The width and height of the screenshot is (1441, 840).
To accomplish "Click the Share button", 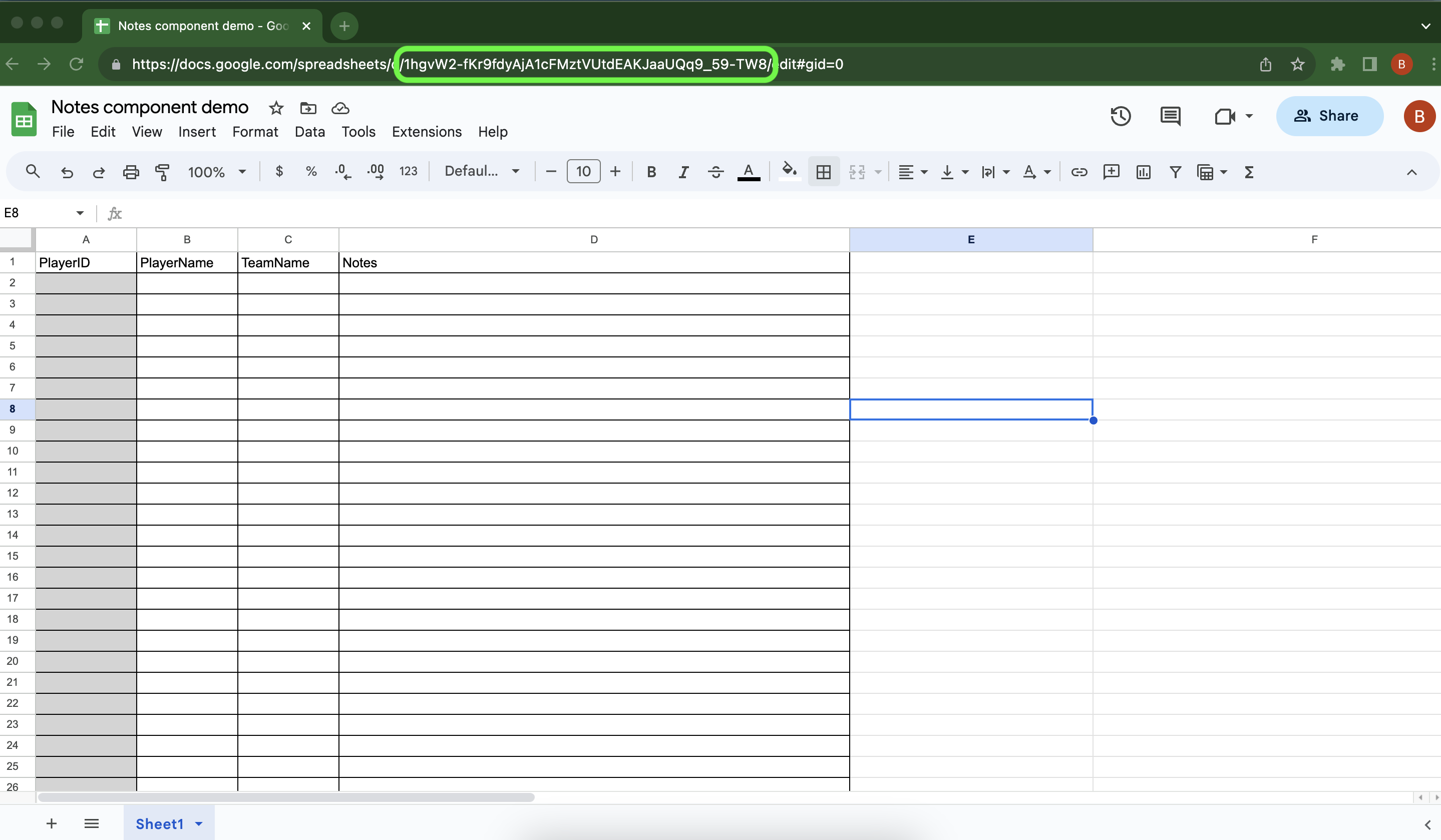I will [1329, 116].
